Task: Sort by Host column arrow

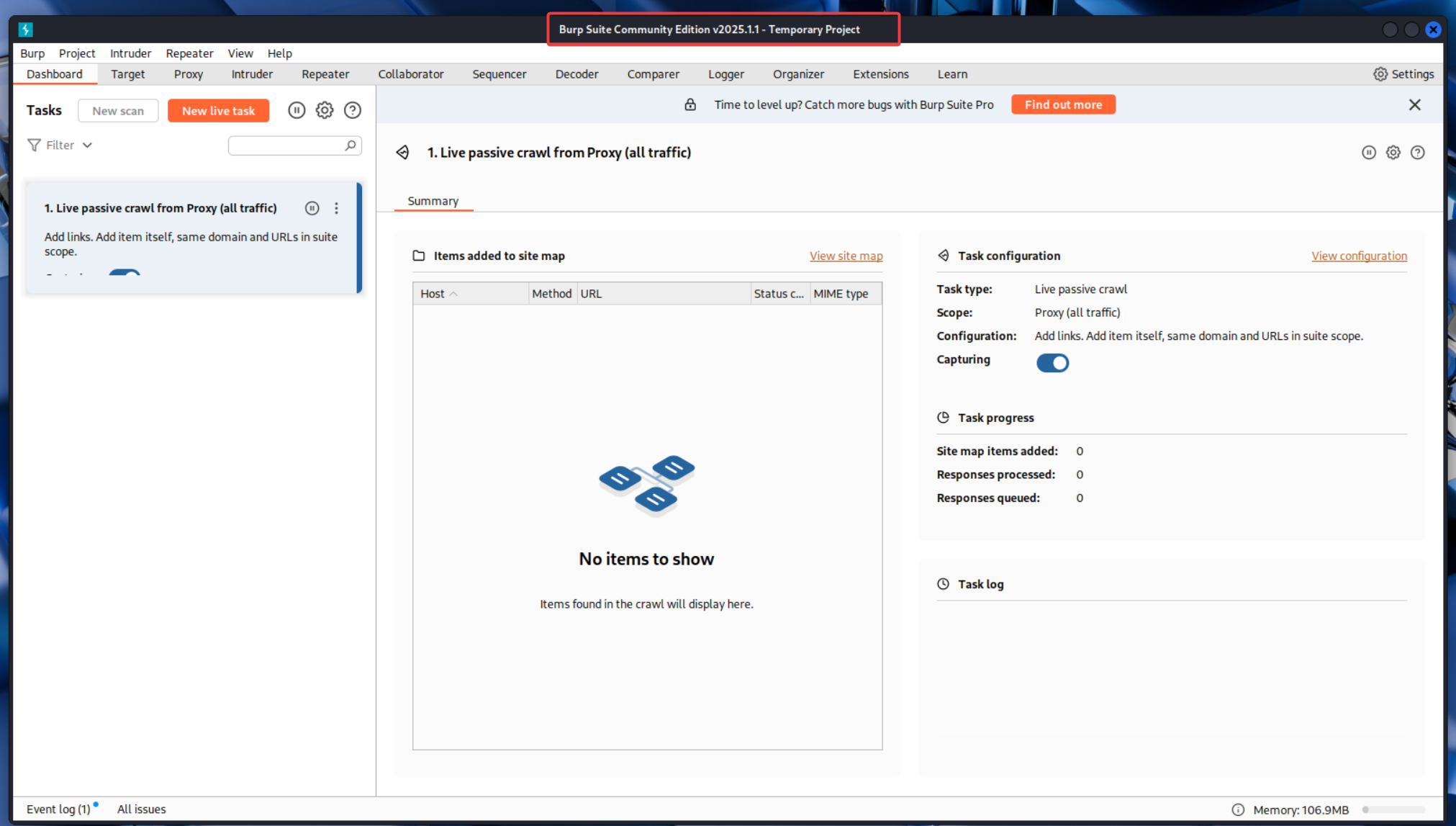Action: point(453,294)
